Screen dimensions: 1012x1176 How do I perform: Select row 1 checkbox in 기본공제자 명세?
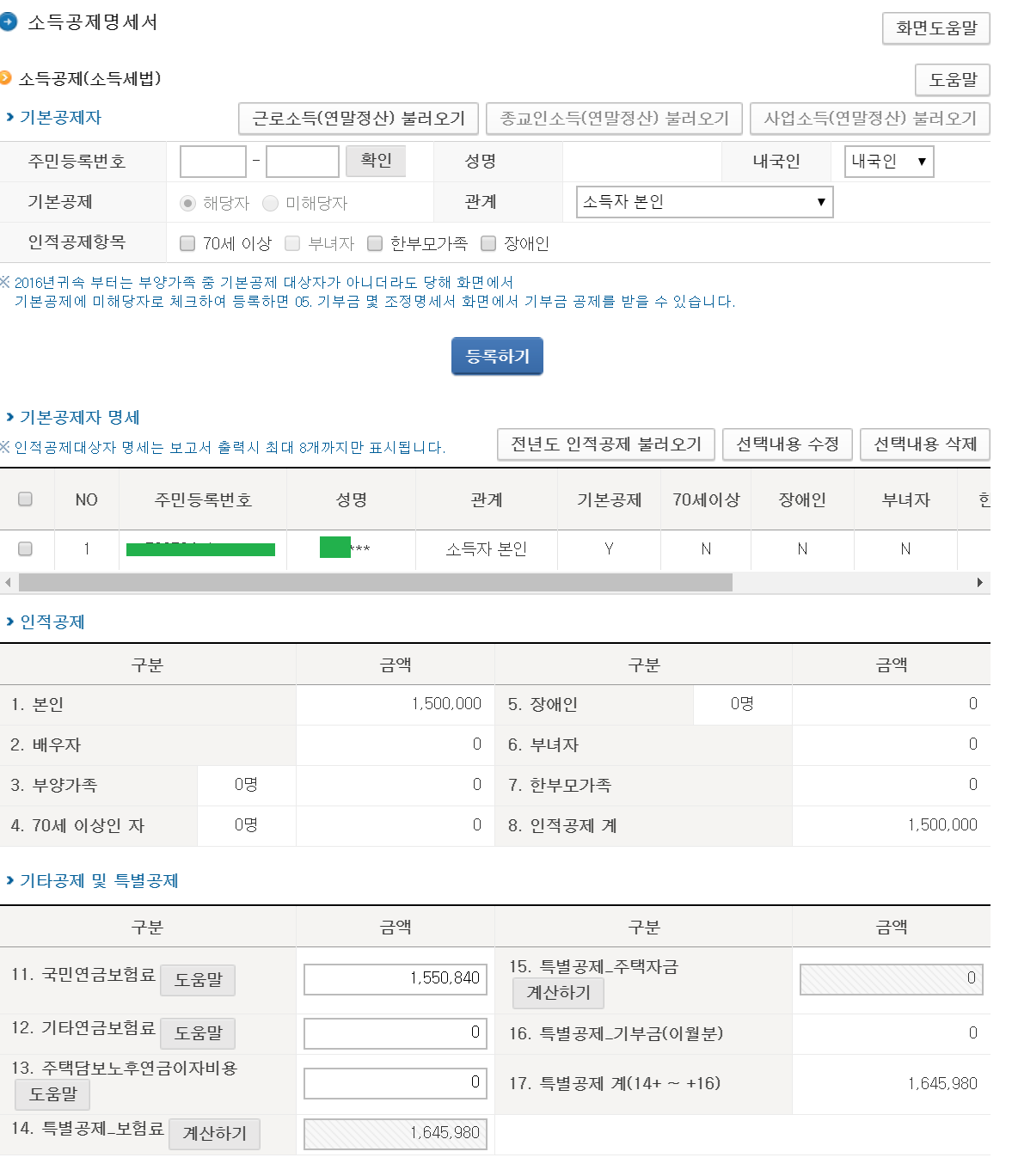26,548
